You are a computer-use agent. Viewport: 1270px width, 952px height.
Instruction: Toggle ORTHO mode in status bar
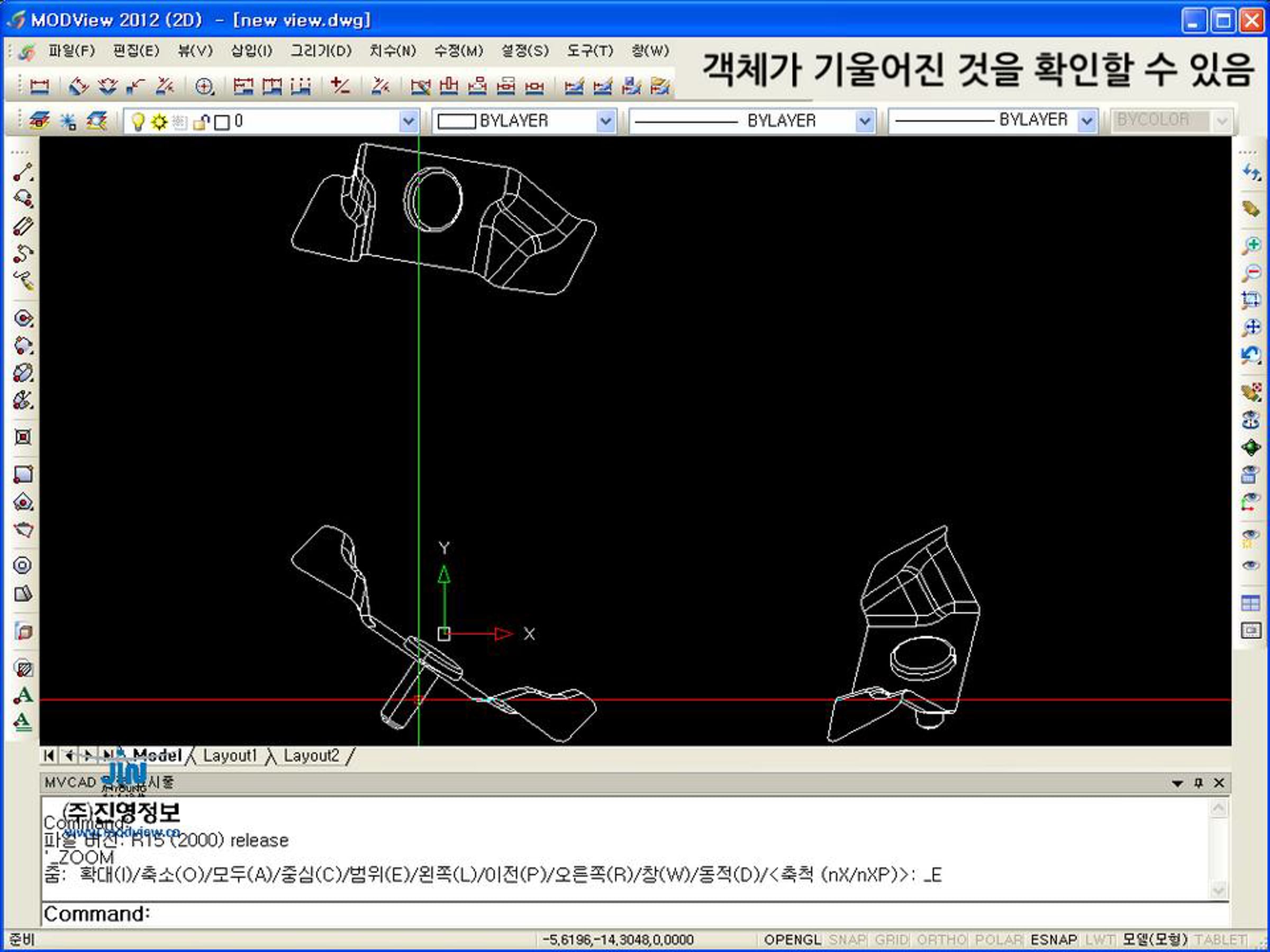[x=941, y=939]
